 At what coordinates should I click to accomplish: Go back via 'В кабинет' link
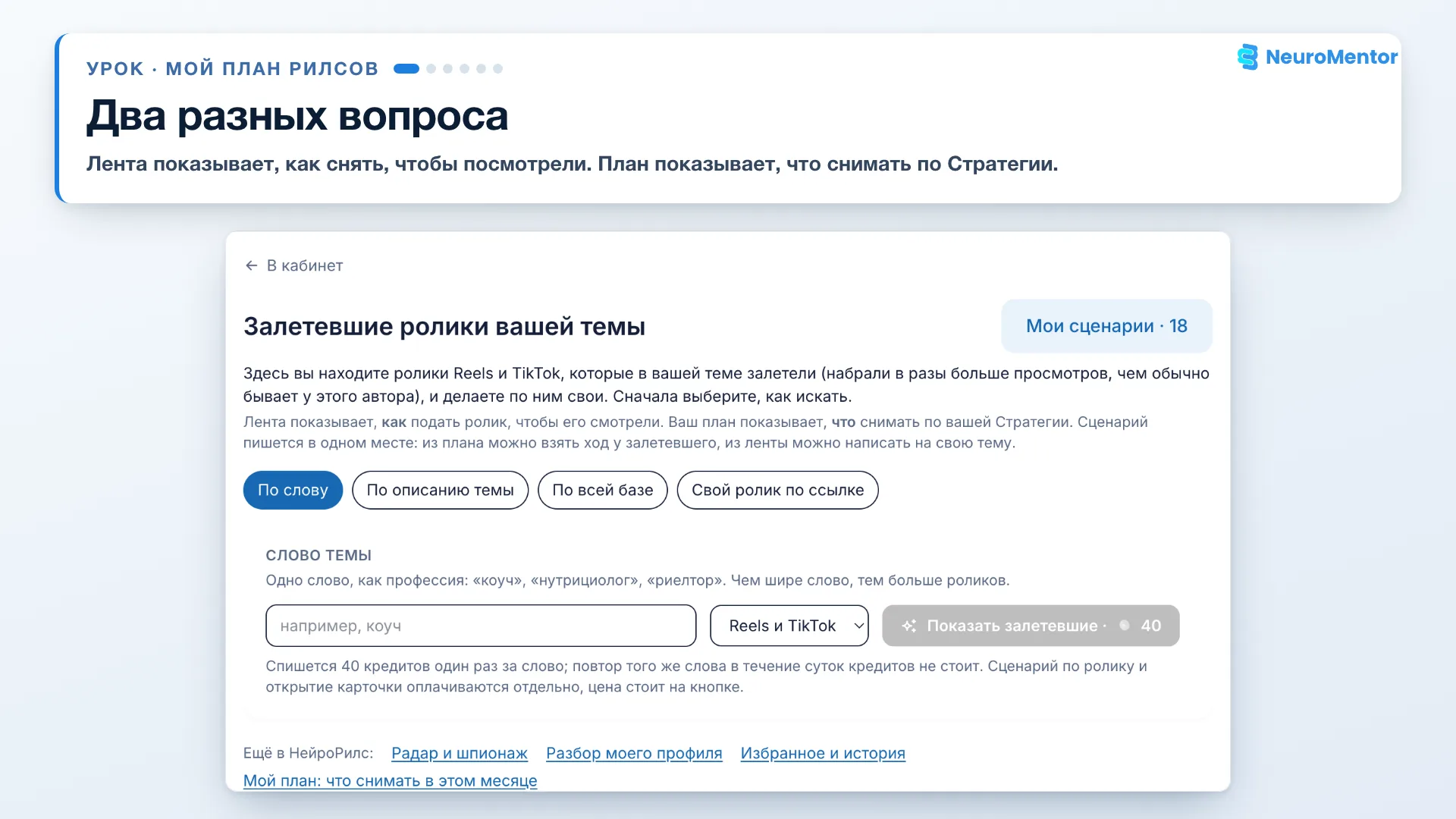(x=294, y=265)
